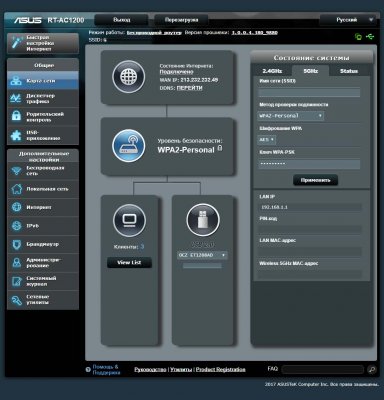Open the USB device dropdown OCZ ET1208AD
Viewport: 384px width, 400px height.
click(x=202, y=255)
